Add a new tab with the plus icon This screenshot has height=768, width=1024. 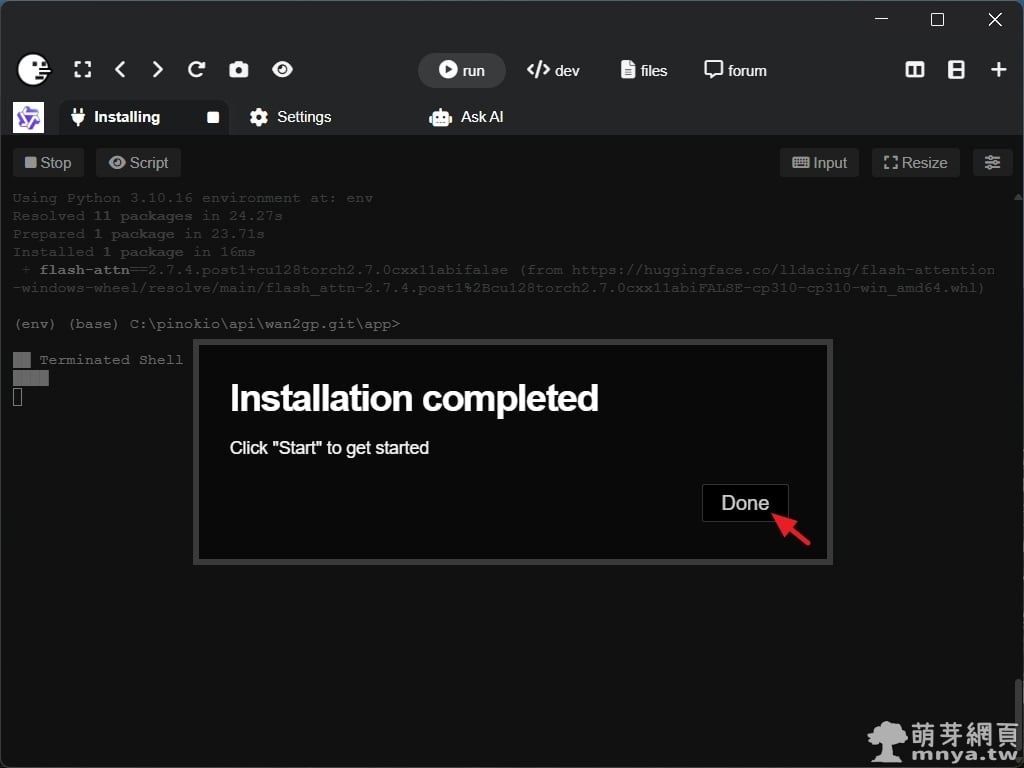click(998, 70)
